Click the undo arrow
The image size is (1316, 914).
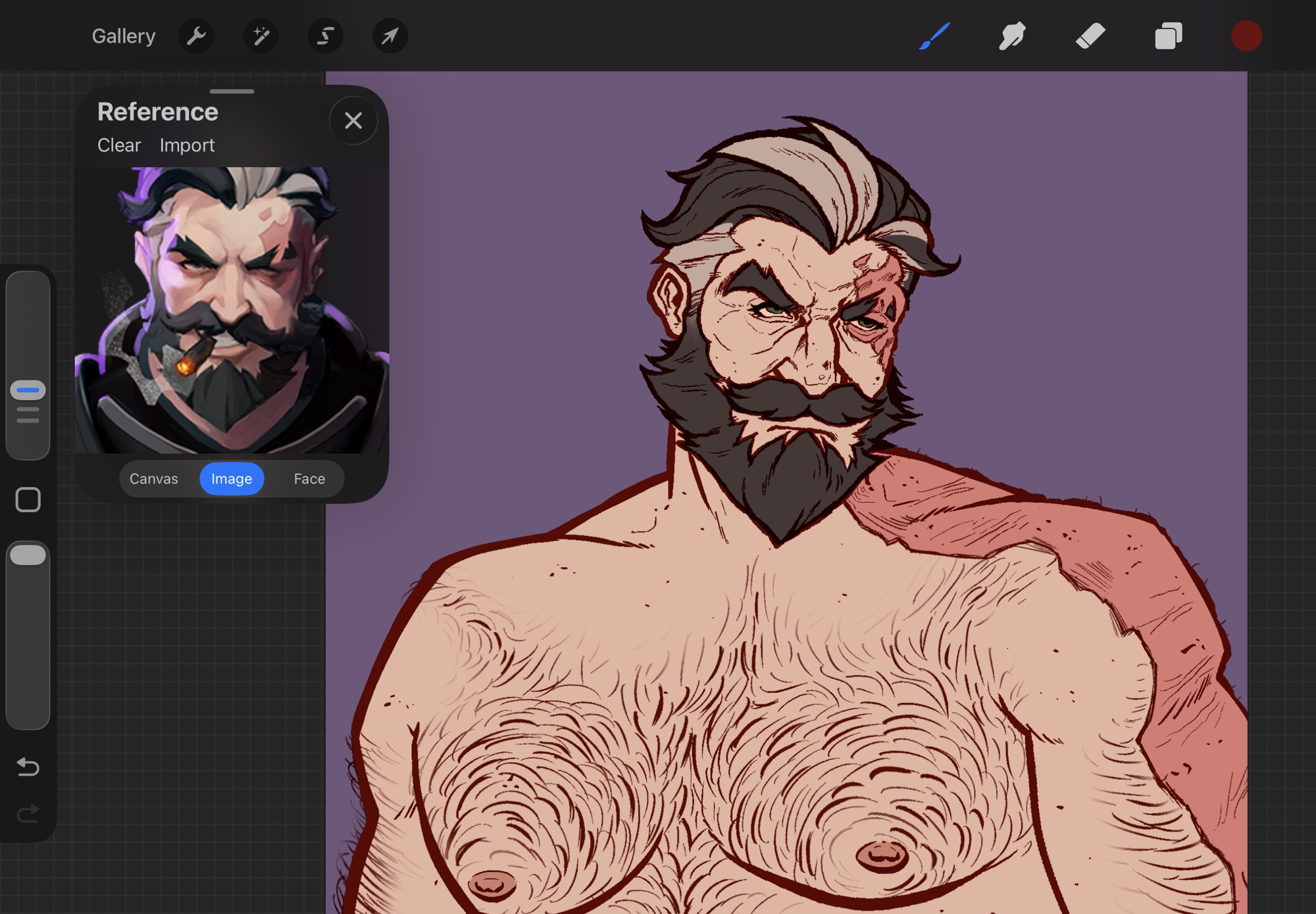pyautogui.click(x=28, y=767)
